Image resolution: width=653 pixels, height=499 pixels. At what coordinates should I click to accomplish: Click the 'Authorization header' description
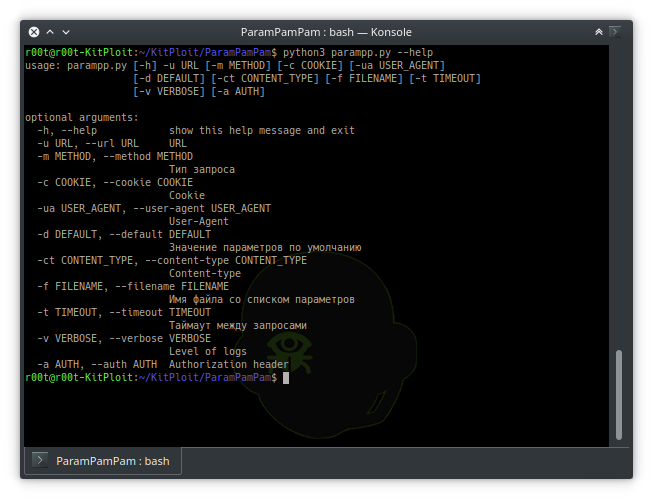tap(229, 364)
